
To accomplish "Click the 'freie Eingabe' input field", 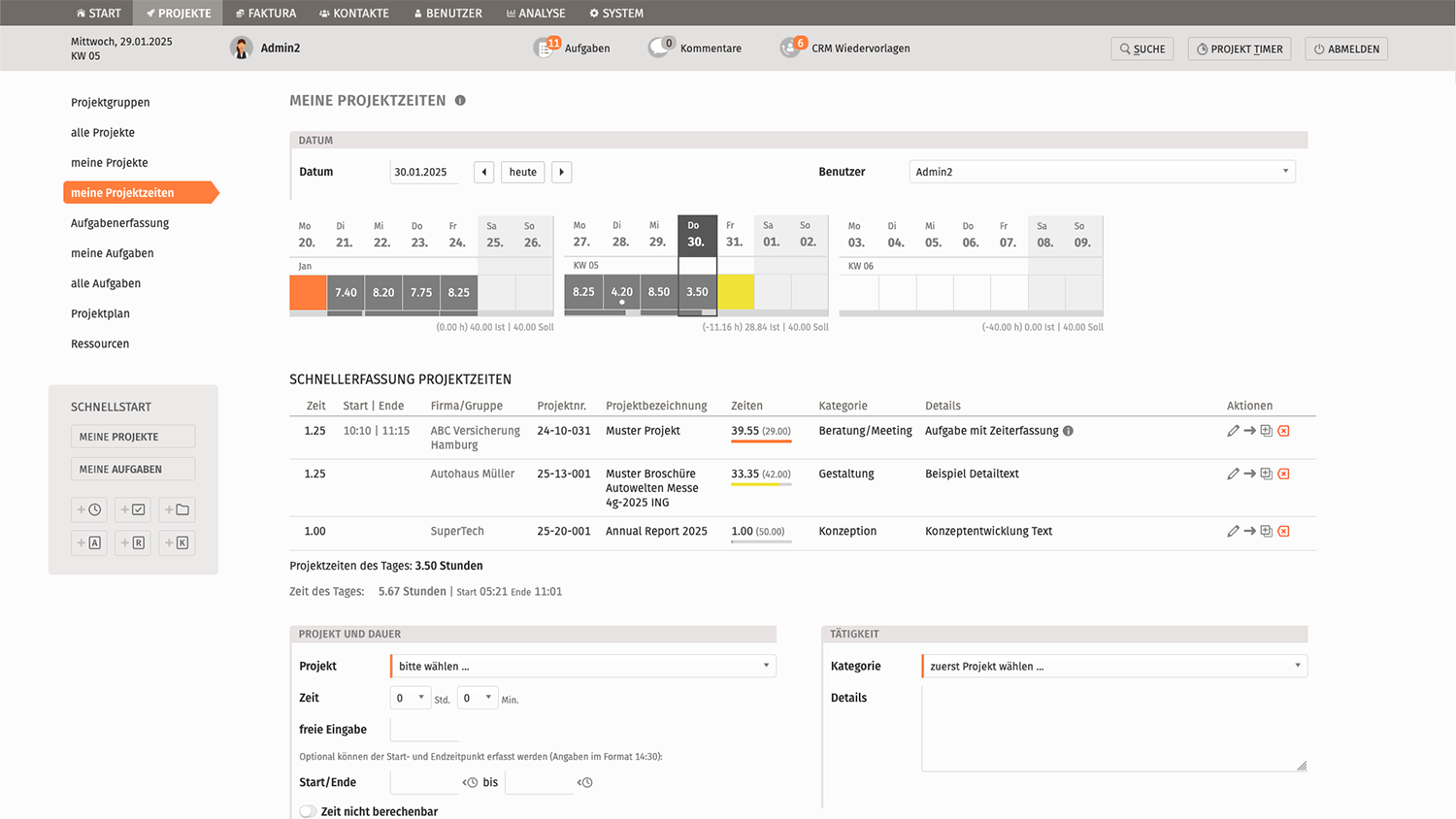I will point(424,730).
